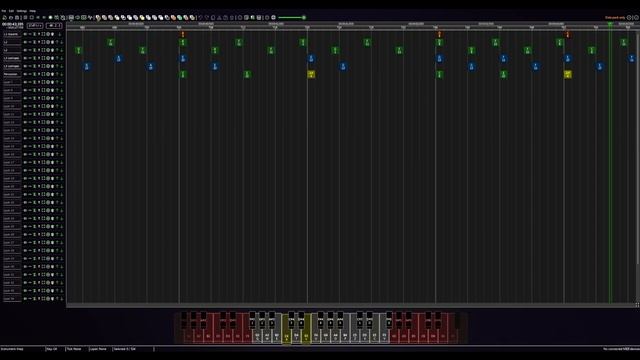Delete the Layer 8 row via trash icon

pyautogui.click(x=52, y=90)
